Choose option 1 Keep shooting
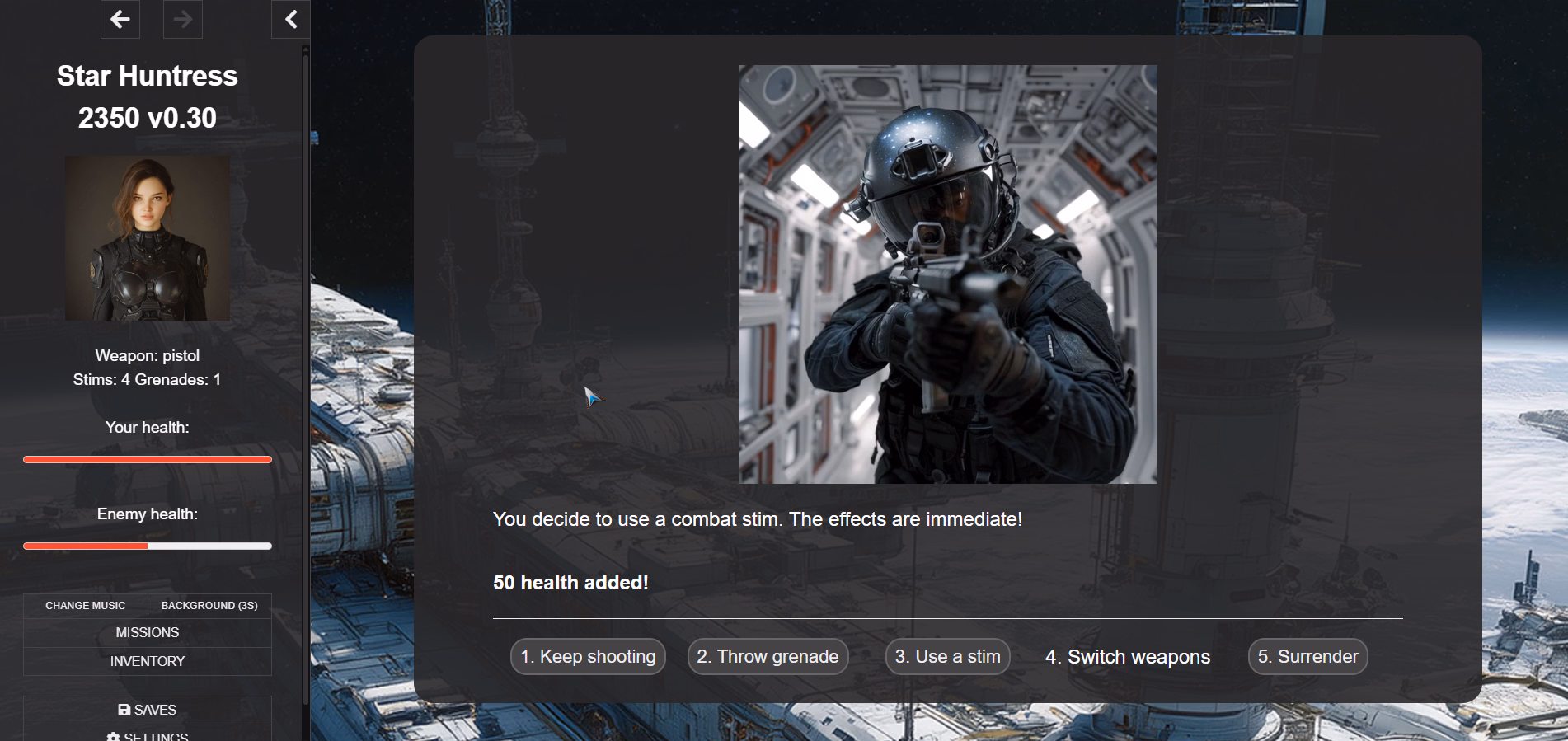1568x741 pixels. coord(588,657)
